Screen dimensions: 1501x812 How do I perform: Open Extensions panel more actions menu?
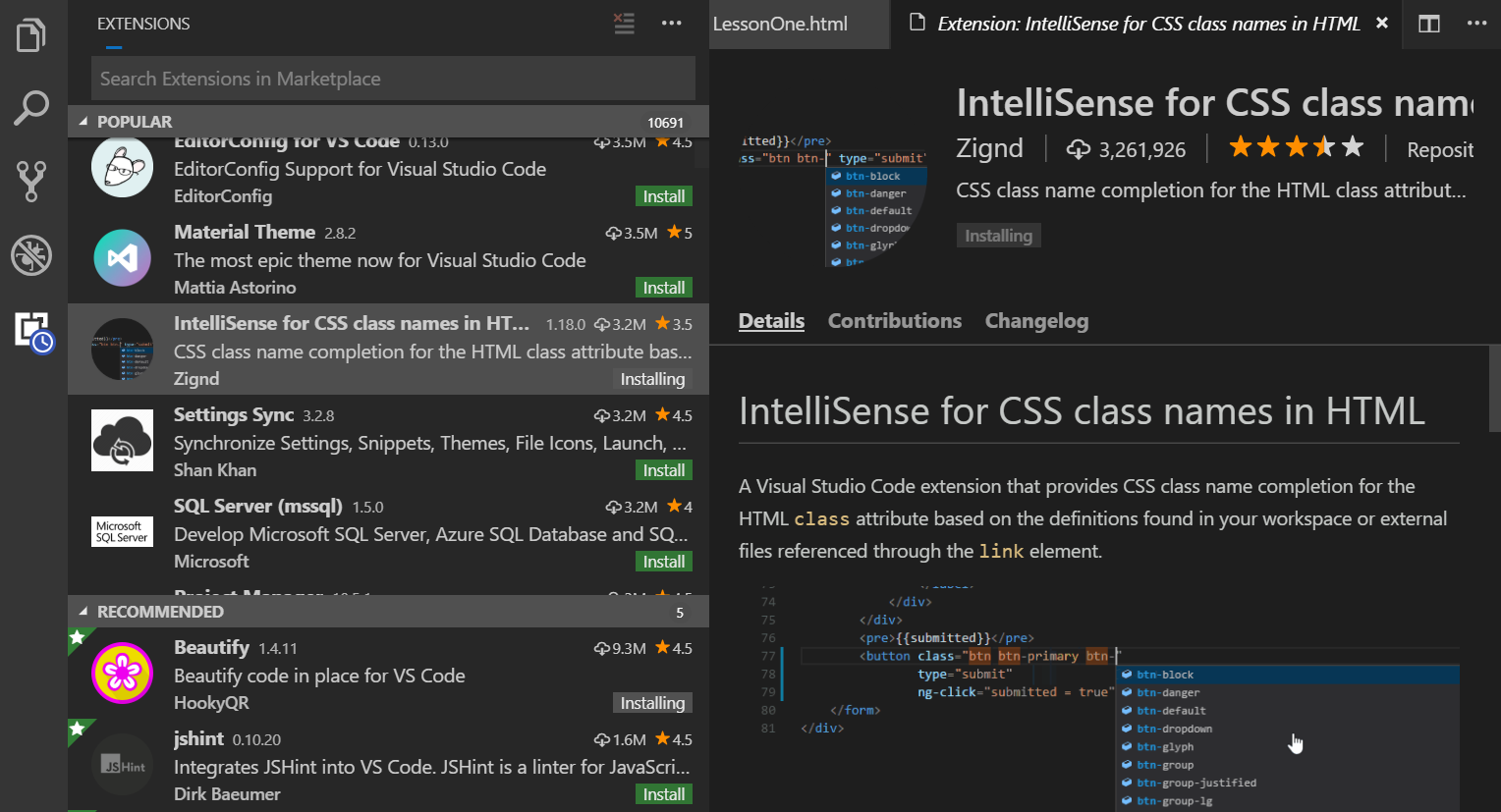click(672, 24)
